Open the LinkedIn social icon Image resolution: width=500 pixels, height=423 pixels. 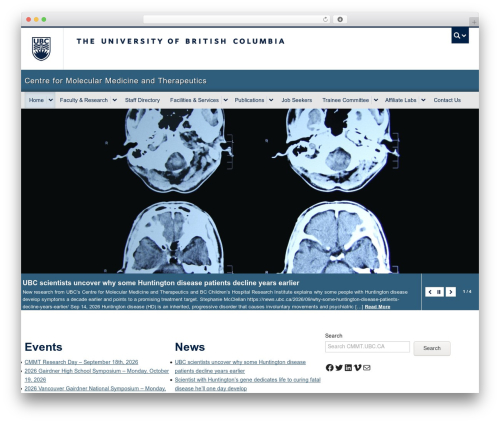point(348,367)
